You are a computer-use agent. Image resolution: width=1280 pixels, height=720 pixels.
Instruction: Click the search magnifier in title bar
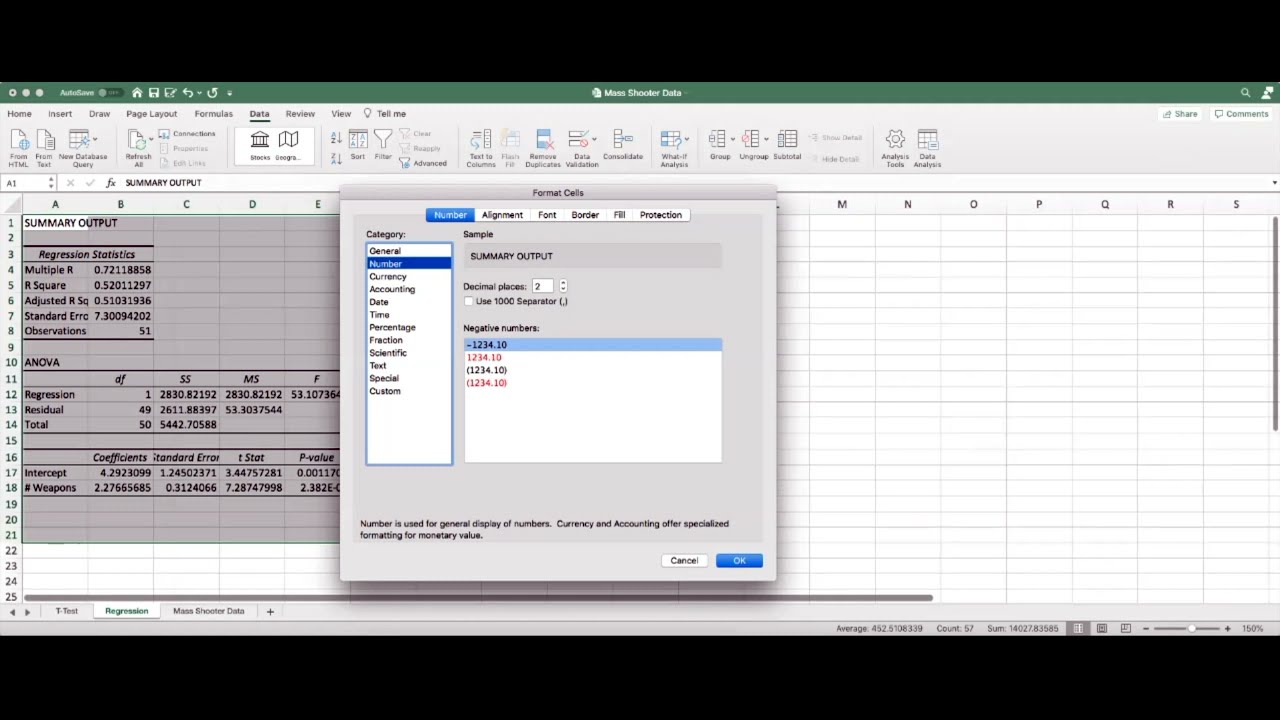coord(1245,92)
